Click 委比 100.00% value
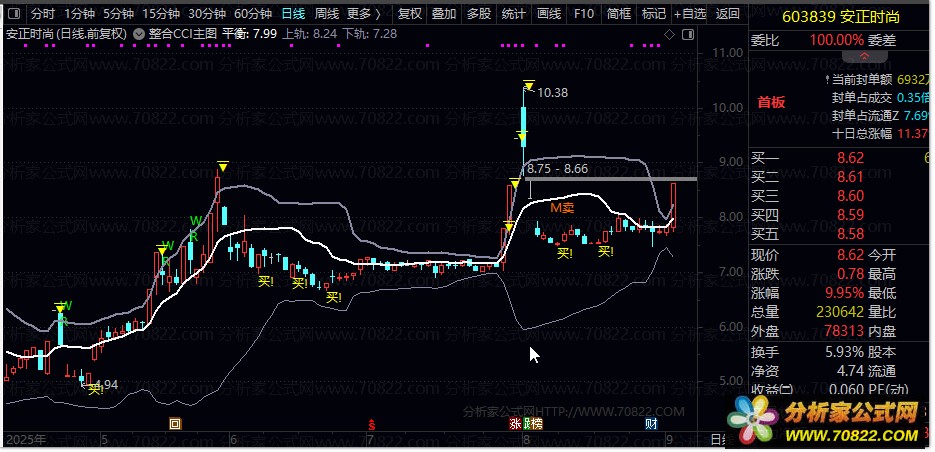 coord(837,41)
